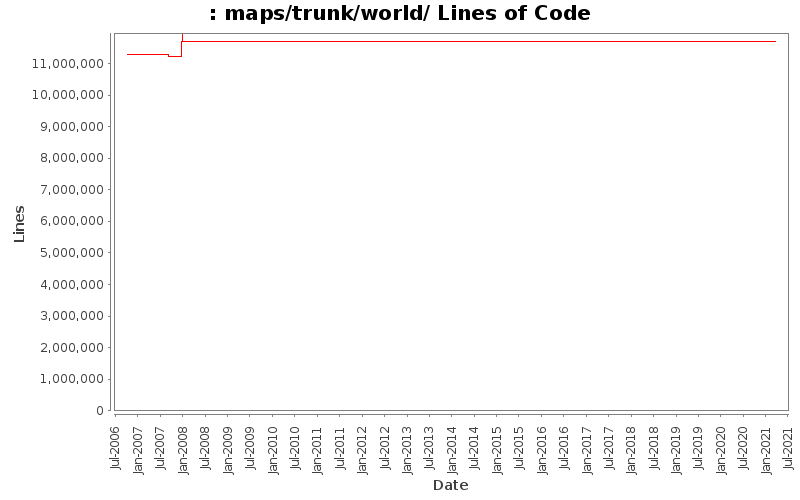Screen dimensions: 800x500
Task: Click the Jan-2007 date label
Action: point(138,450)
